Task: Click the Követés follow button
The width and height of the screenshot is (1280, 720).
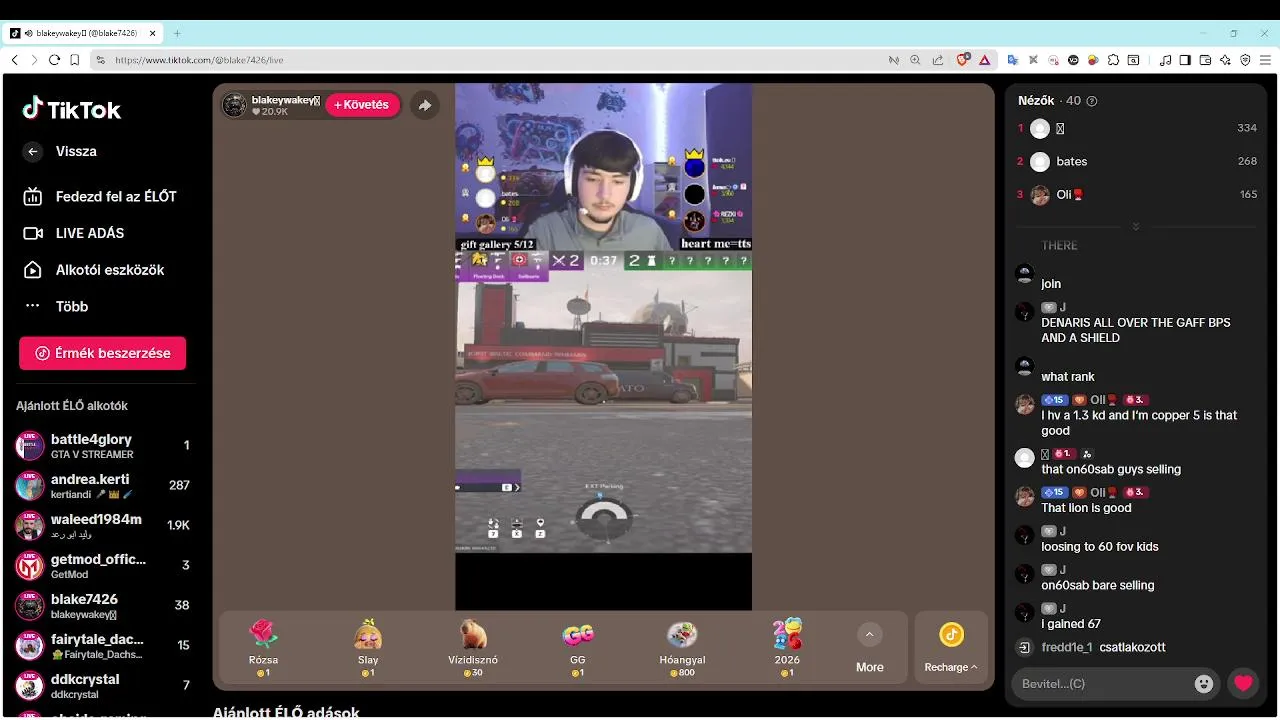Action: [x=362, y=105]
